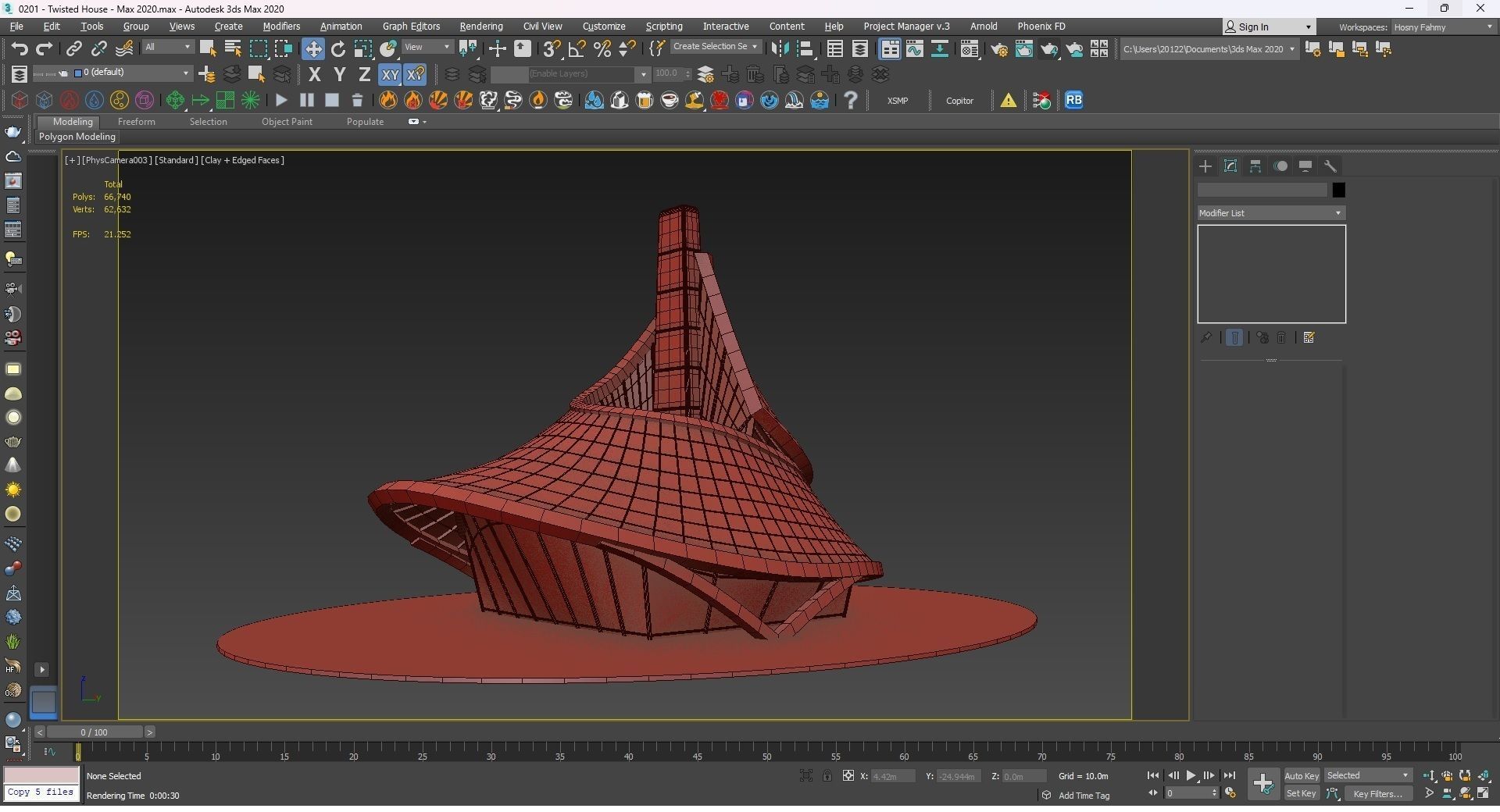The height and width of the screenshot is (812, 1500).
Task: Open the Create panel plus tab
Action: tap(1205, 166)
